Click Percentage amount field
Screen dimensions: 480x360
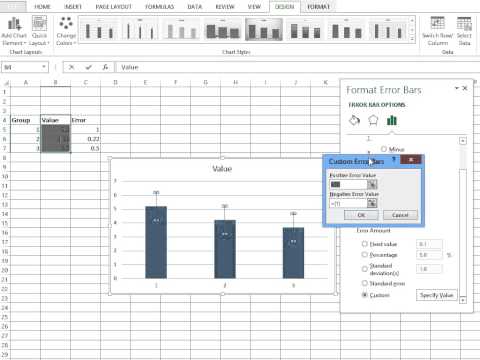click(x=429, y=255)
